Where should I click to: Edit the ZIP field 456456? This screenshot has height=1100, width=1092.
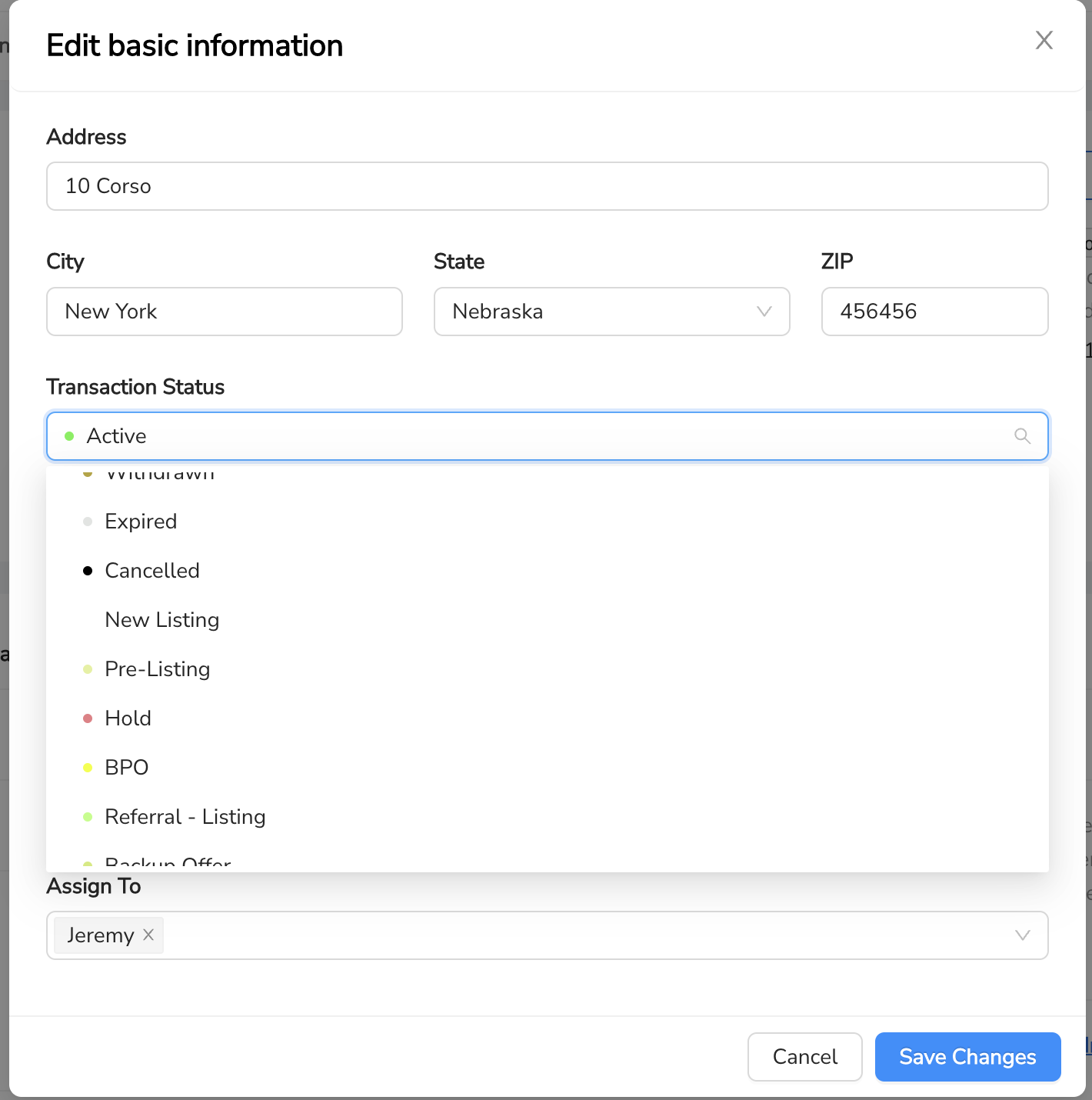(x=934, y=312)
